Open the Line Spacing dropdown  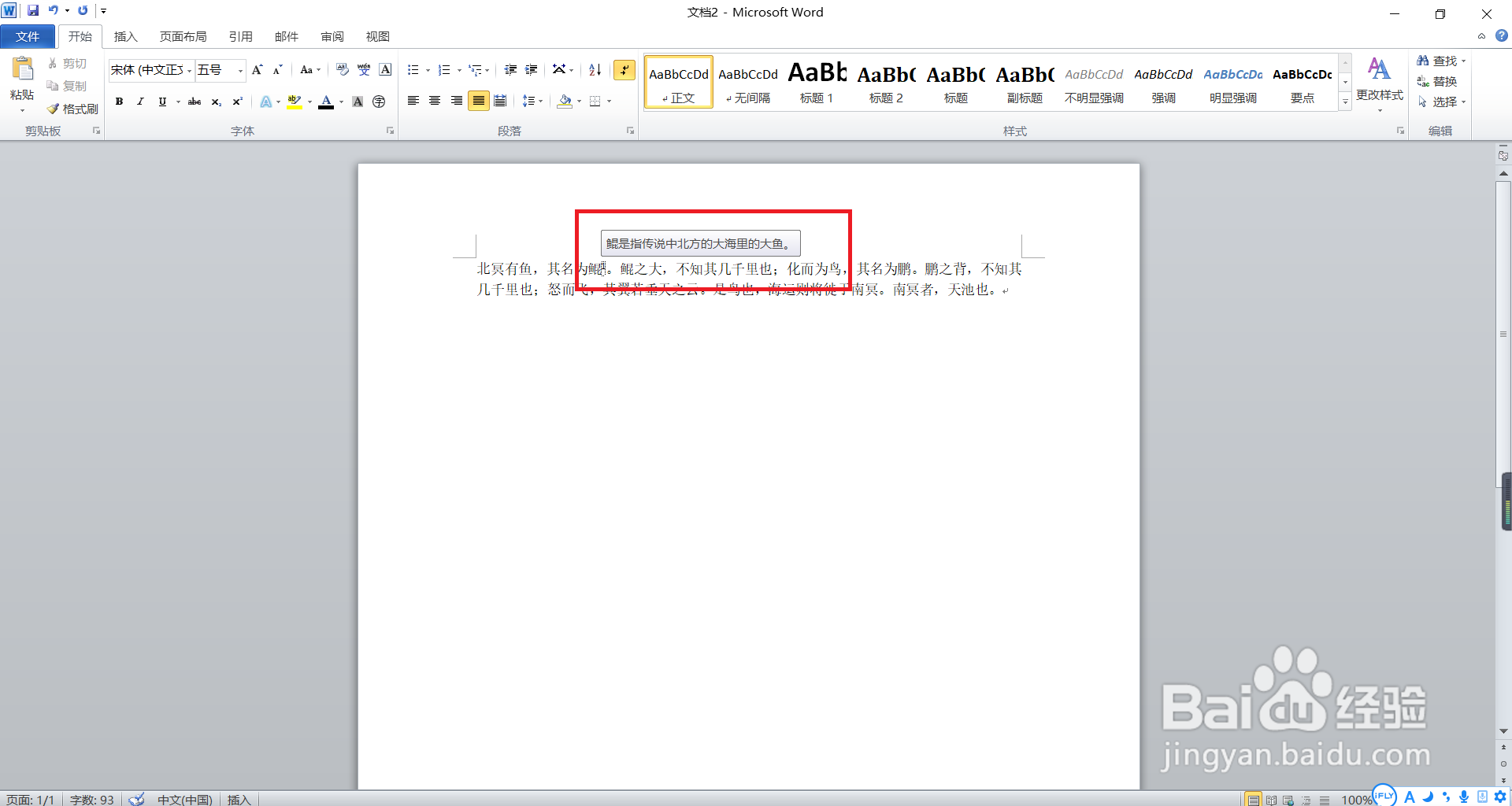[532, 101]
